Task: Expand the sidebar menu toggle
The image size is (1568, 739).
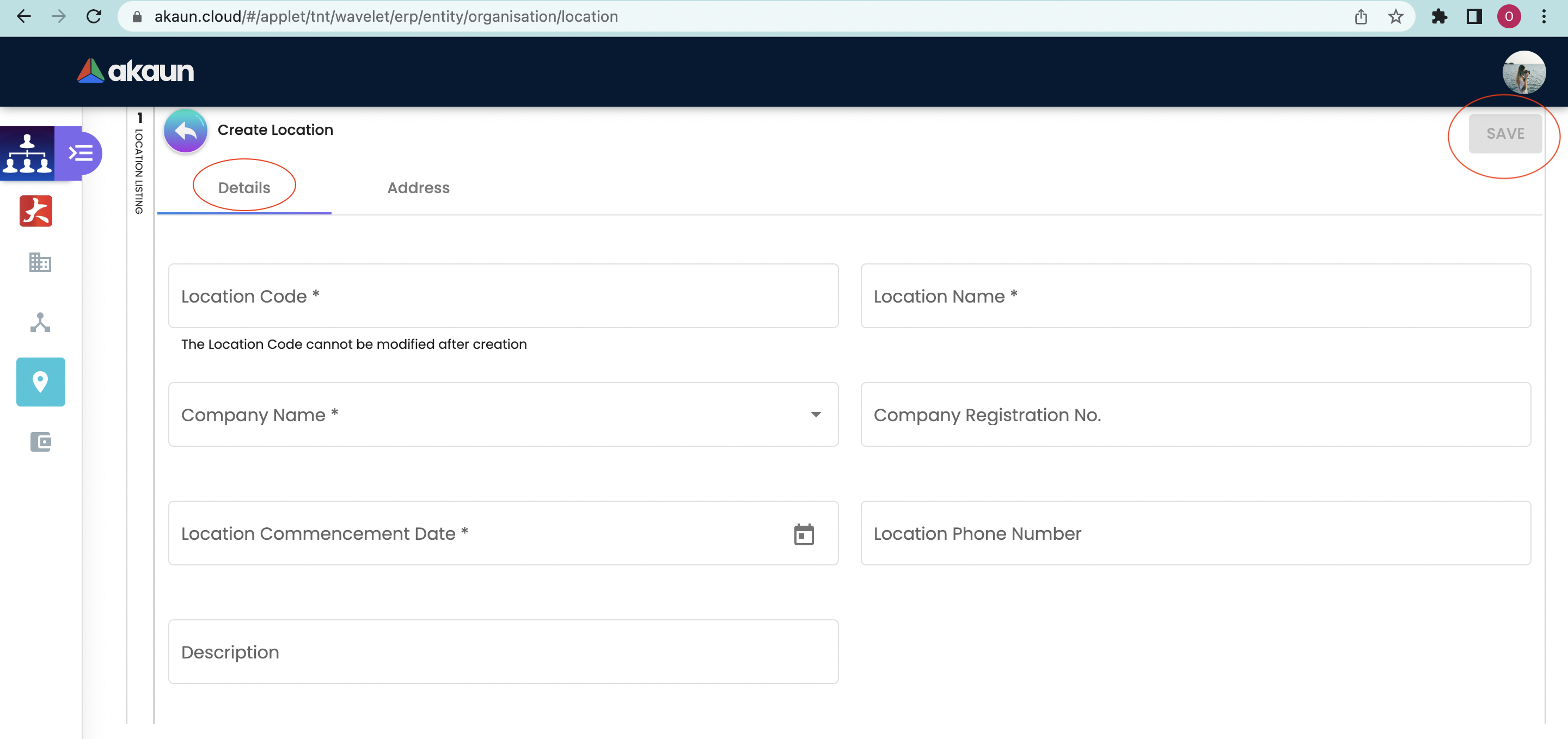Action: (81, 153)
